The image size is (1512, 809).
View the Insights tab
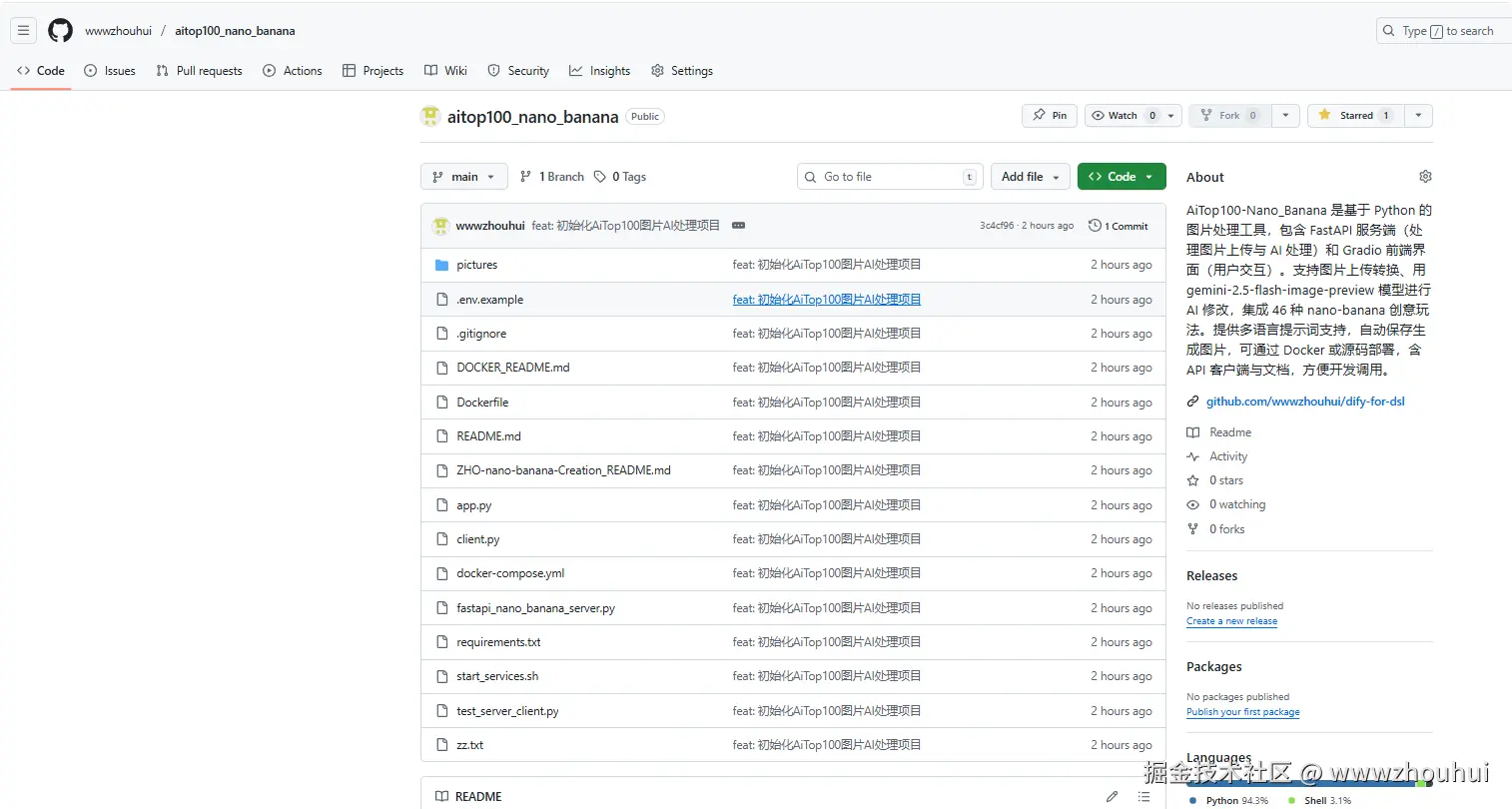tap(600, 71)
